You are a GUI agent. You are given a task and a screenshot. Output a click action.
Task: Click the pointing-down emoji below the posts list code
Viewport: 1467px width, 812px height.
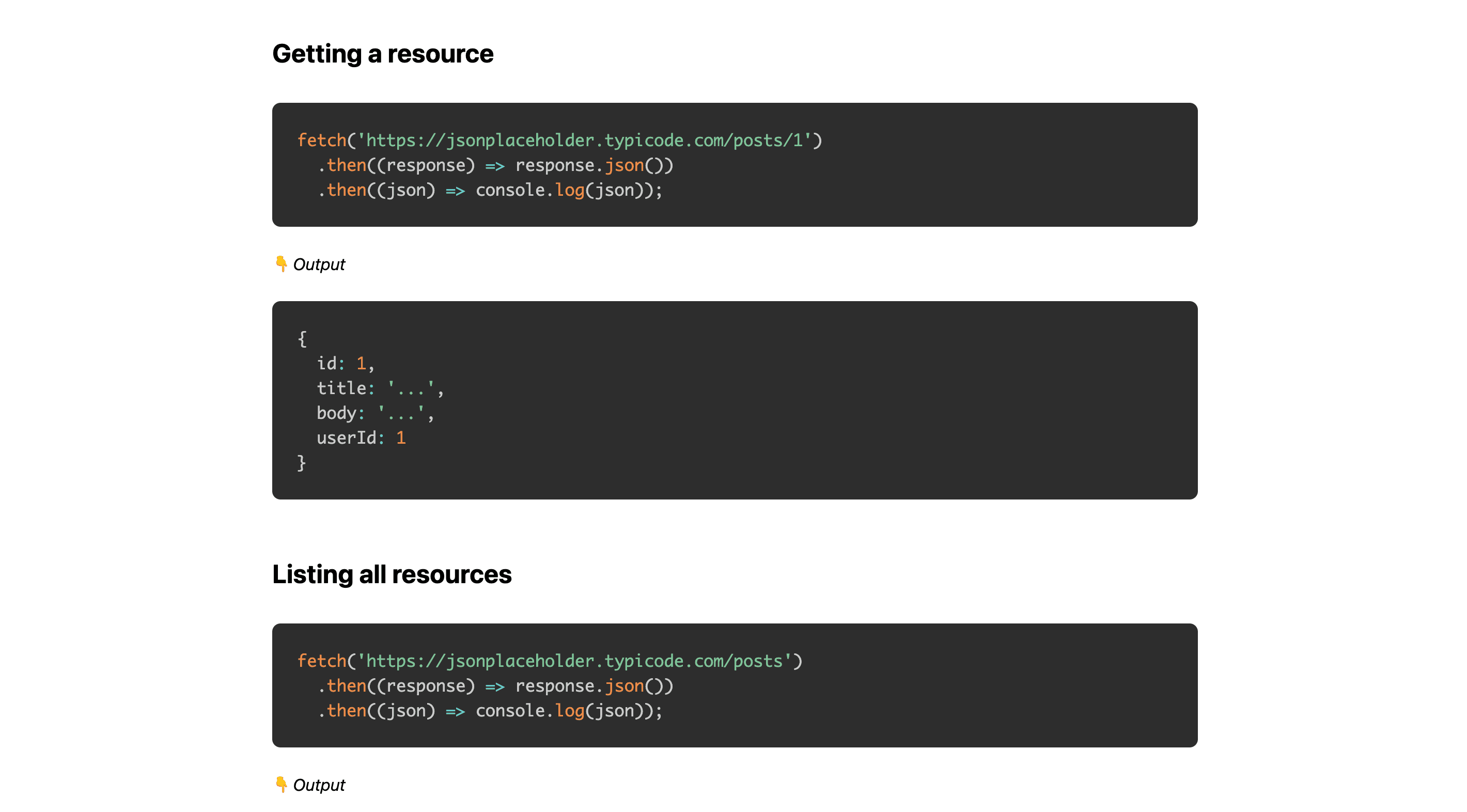point(281,784)
